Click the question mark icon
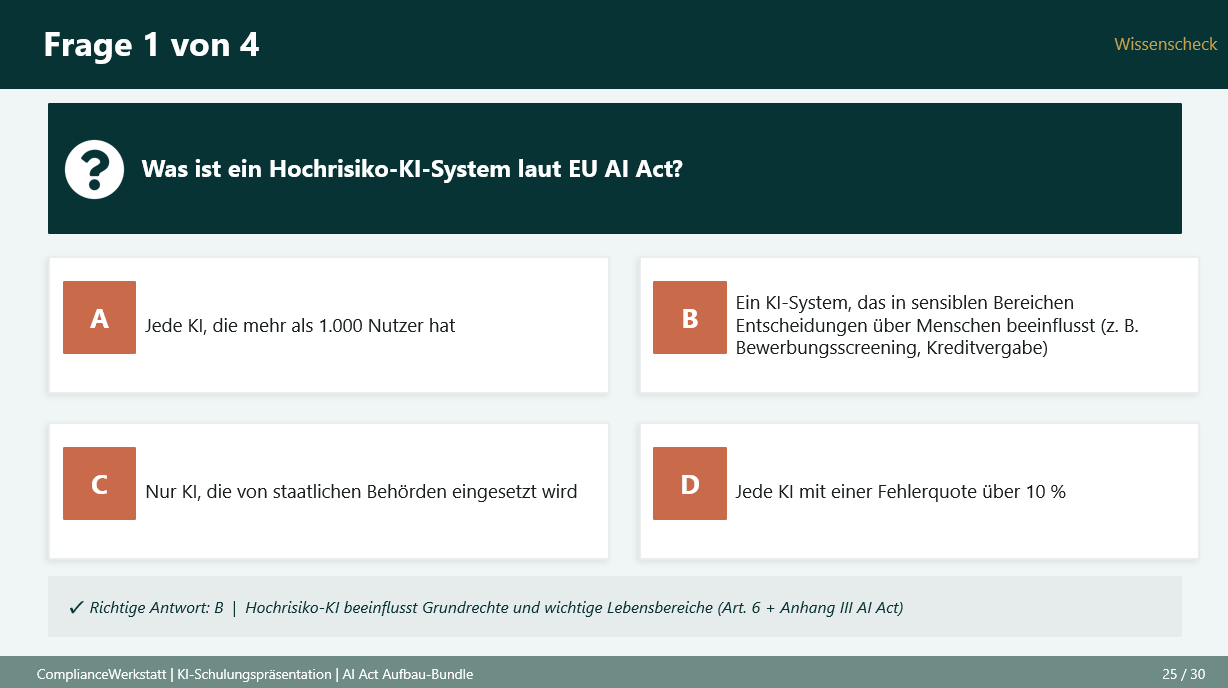1228x688 pixels. 94,168
